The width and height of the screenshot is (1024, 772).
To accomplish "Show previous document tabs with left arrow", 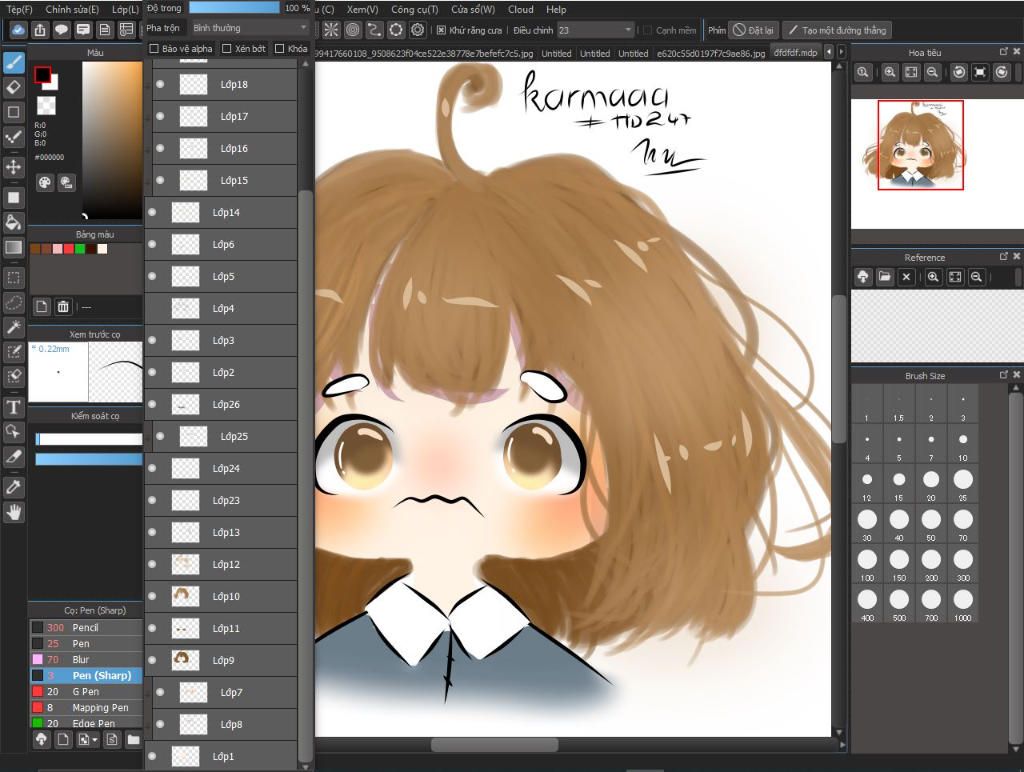I will (x=829, y=52).
